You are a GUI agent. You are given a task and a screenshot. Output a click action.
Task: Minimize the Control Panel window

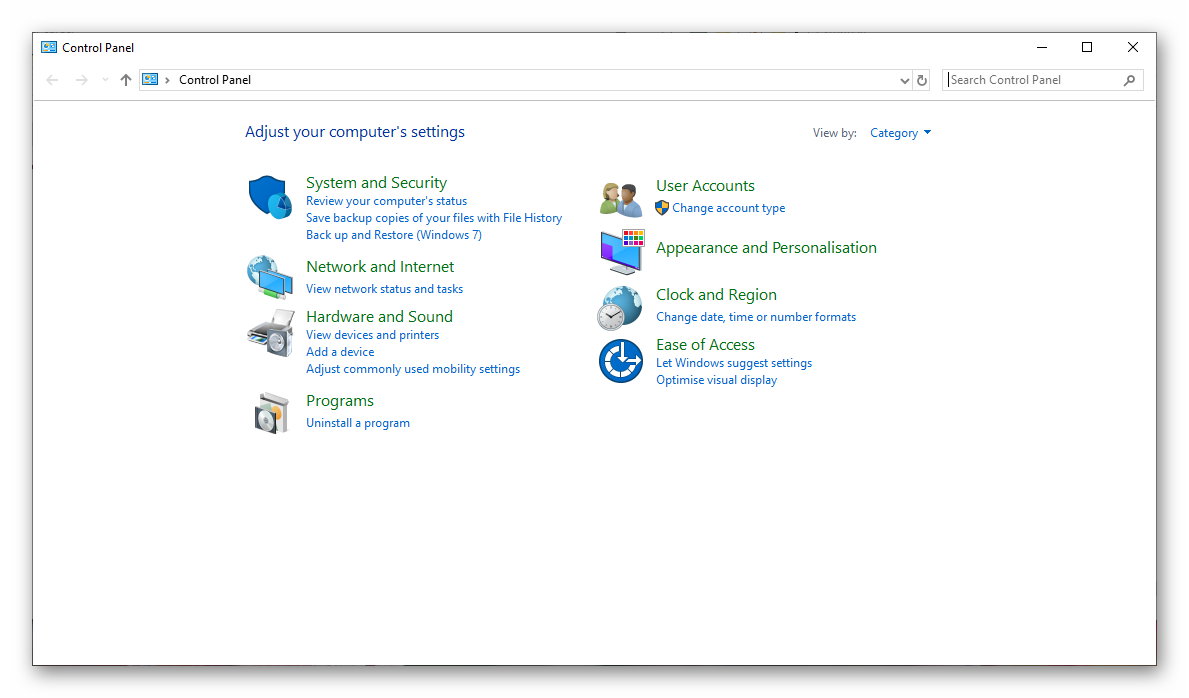[1042, 47]
